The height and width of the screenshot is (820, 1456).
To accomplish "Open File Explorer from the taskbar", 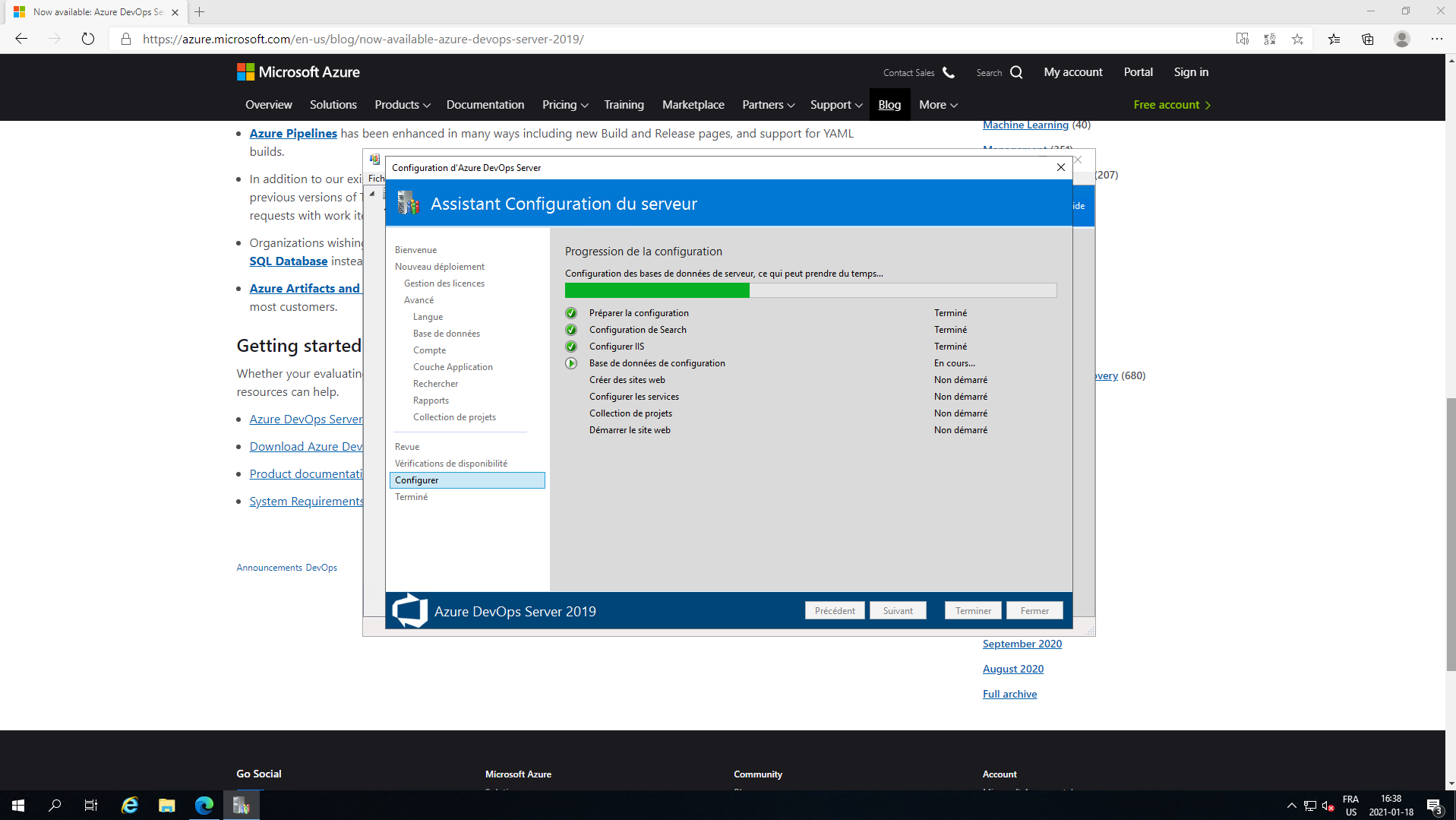I will pos(167,806).
